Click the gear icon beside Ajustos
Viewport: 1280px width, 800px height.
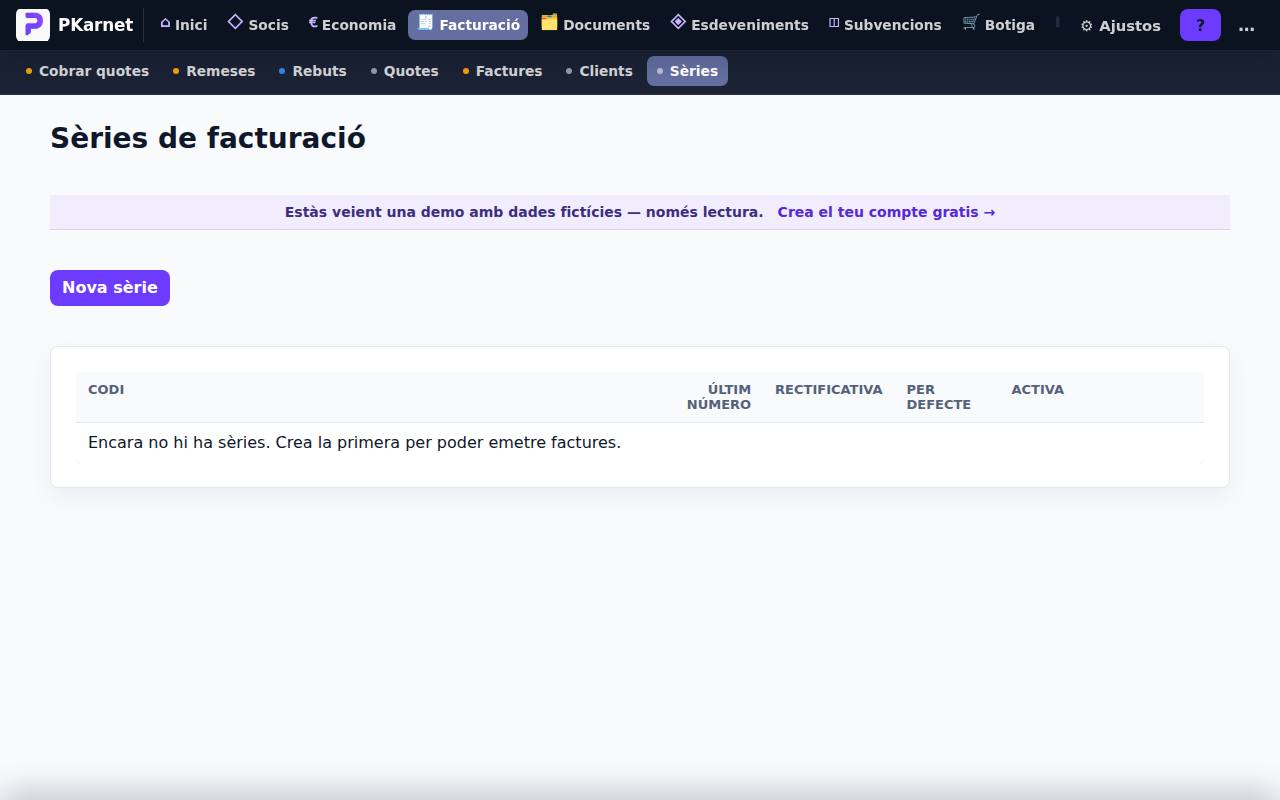[x=1087, y=26]
